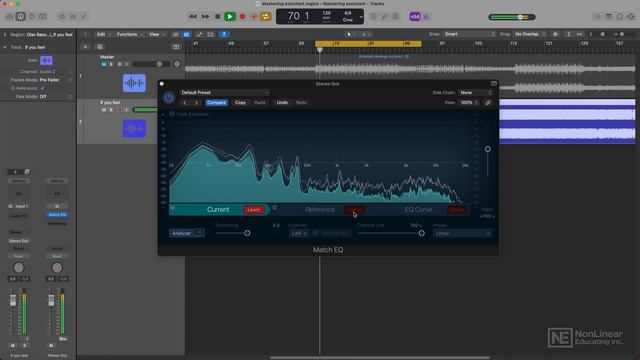The image size is (640, 360).
Task: Collapse the Track inspector disclosure triangle
Action: click(x=5, y=47)
